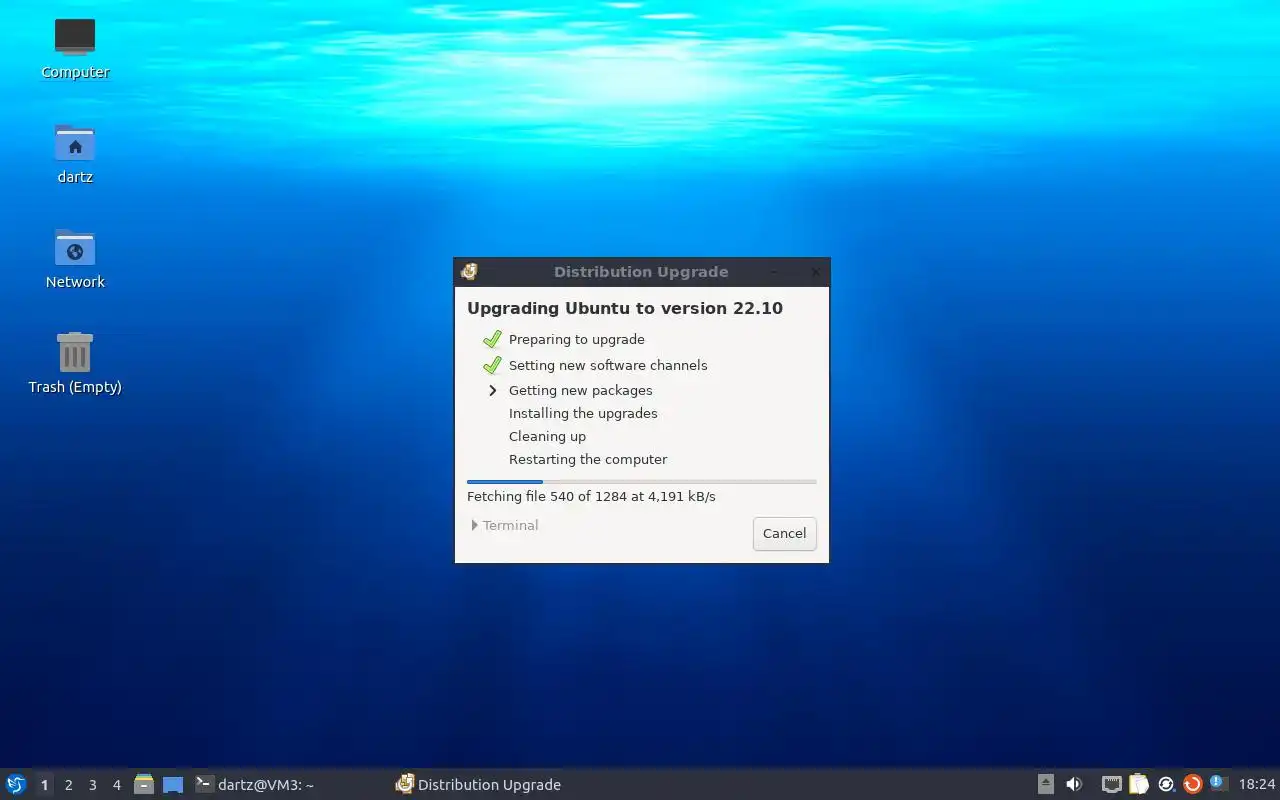The image size is (1280, 800).
Task: Click the 'Getting new packages' step text
Action: tap(580, 390)
